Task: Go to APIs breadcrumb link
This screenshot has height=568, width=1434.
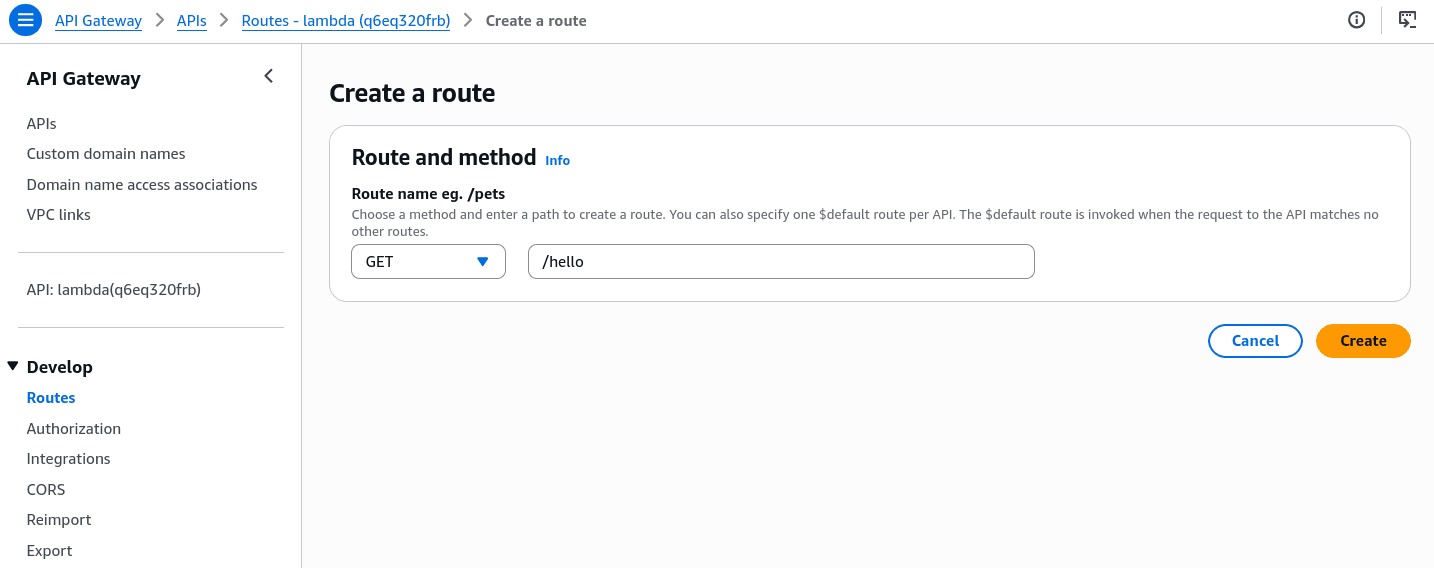Action: (x=191, y=20)
